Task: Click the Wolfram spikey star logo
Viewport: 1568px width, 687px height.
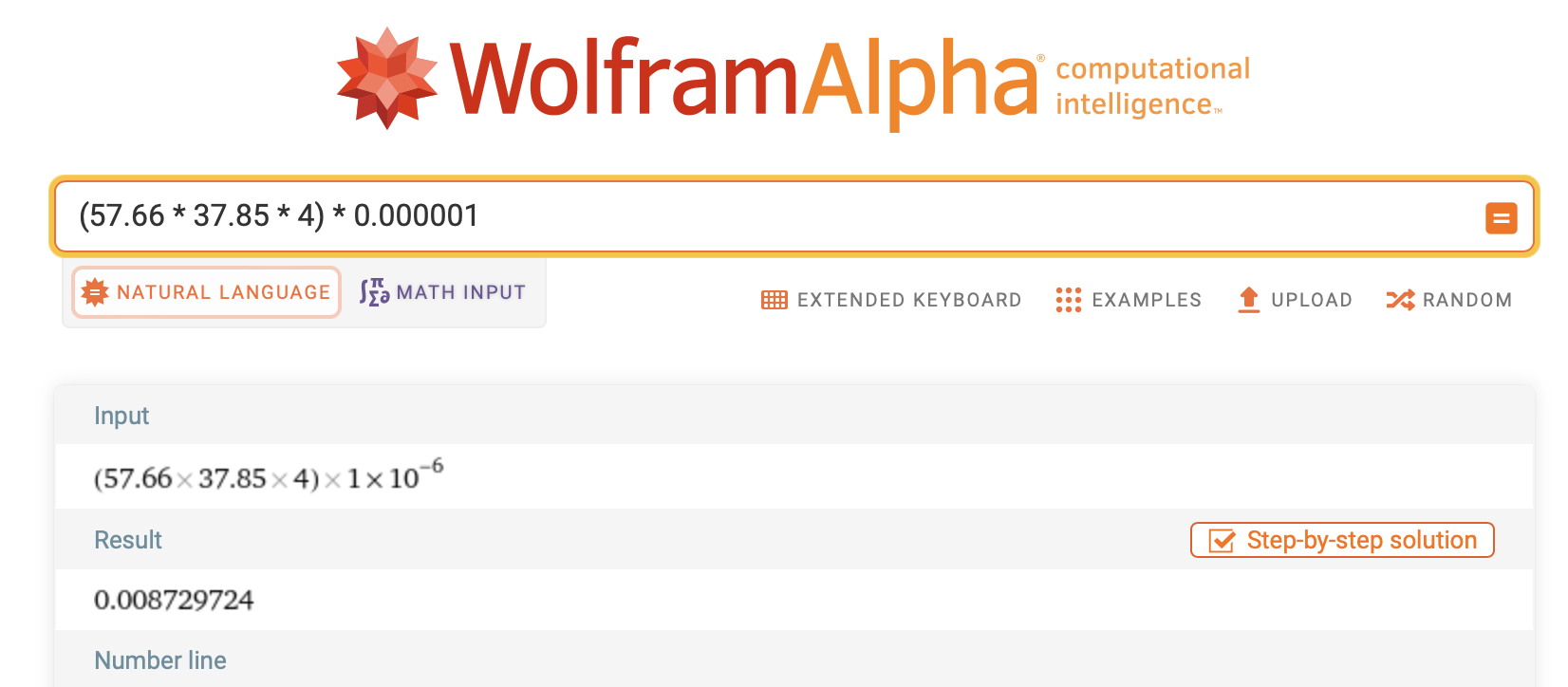Action: point(387,78)
